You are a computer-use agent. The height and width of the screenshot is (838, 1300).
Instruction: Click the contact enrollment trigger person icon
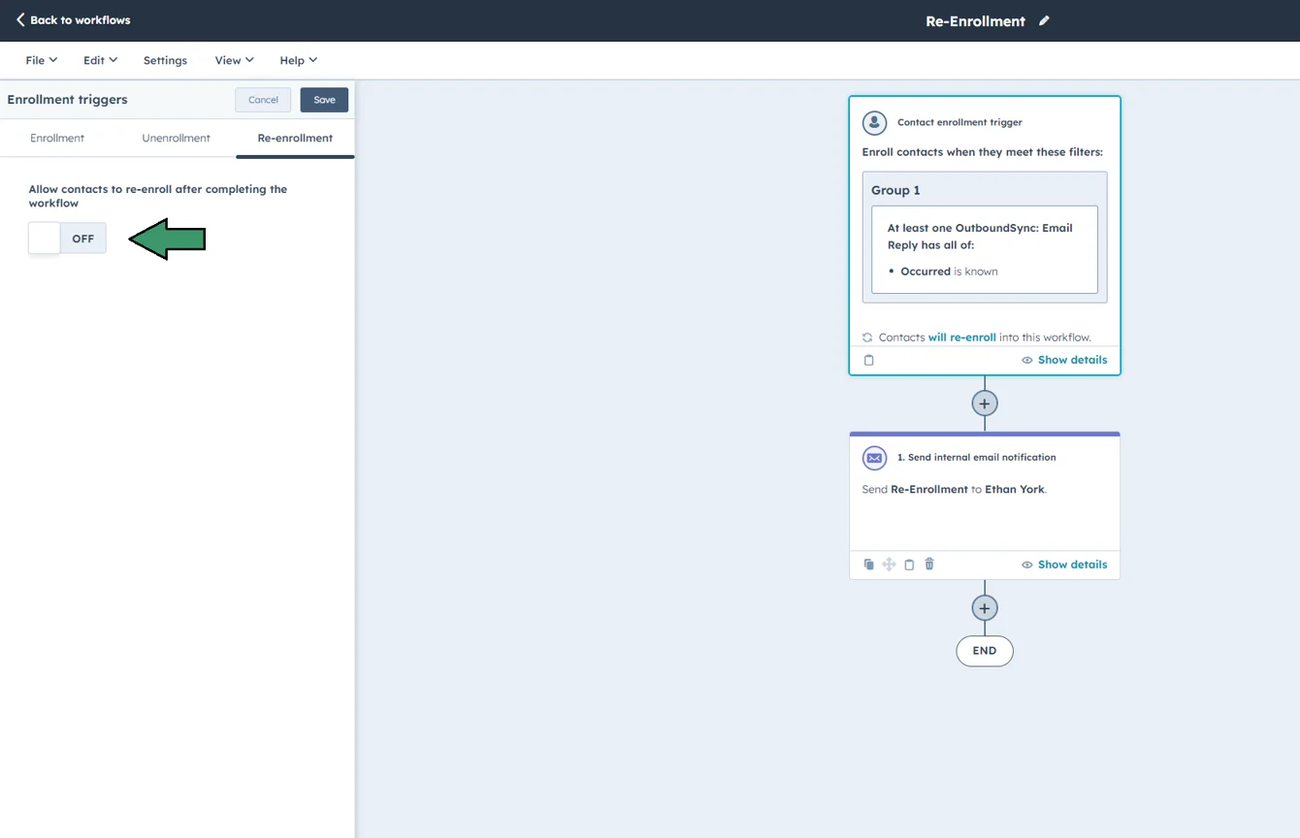(874, 122)
